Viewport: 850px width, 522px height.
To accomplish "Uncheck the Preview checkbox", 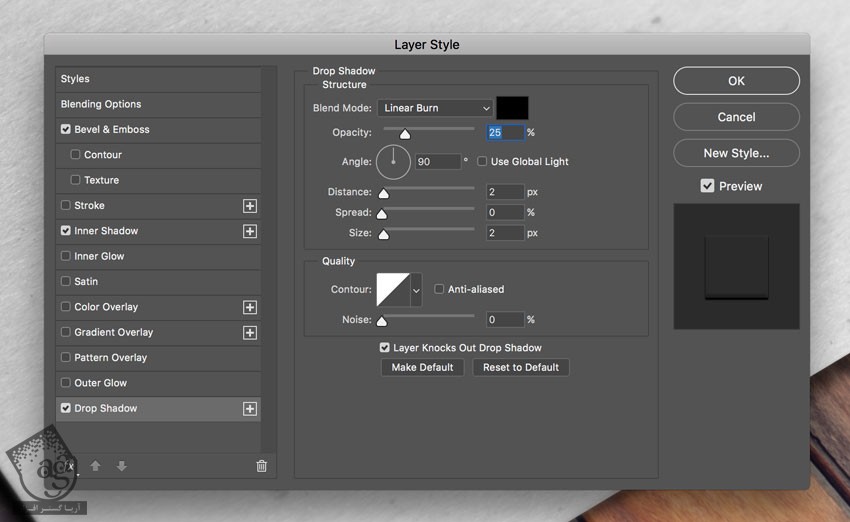I will click(707, 186).
